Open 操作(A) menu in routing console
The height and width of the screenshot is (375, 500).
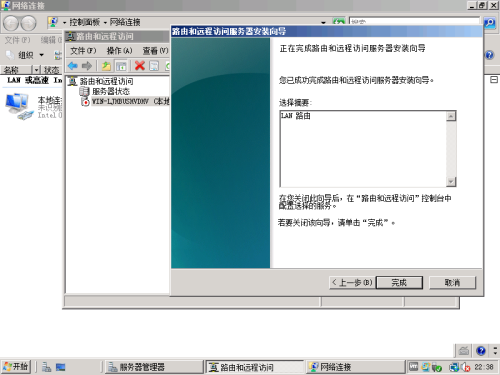pyautogui.click(x=119, y=51)
